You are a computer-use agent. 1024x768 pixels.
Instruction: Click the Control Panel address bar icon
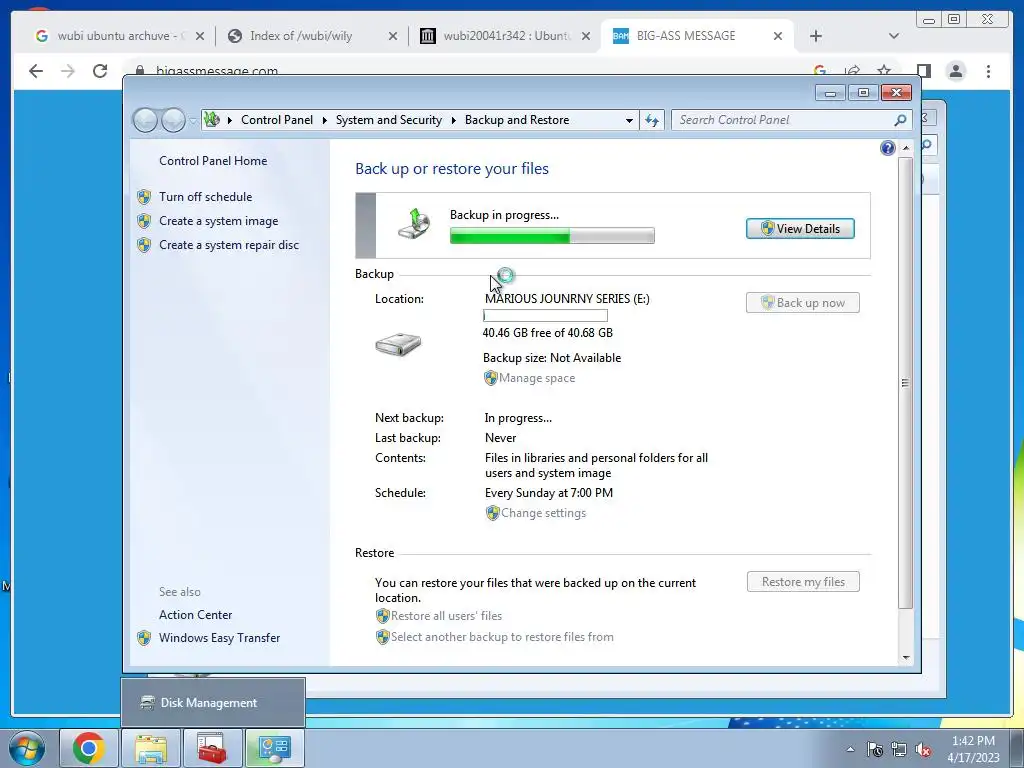pyautogui.click(x=212, y=120)
